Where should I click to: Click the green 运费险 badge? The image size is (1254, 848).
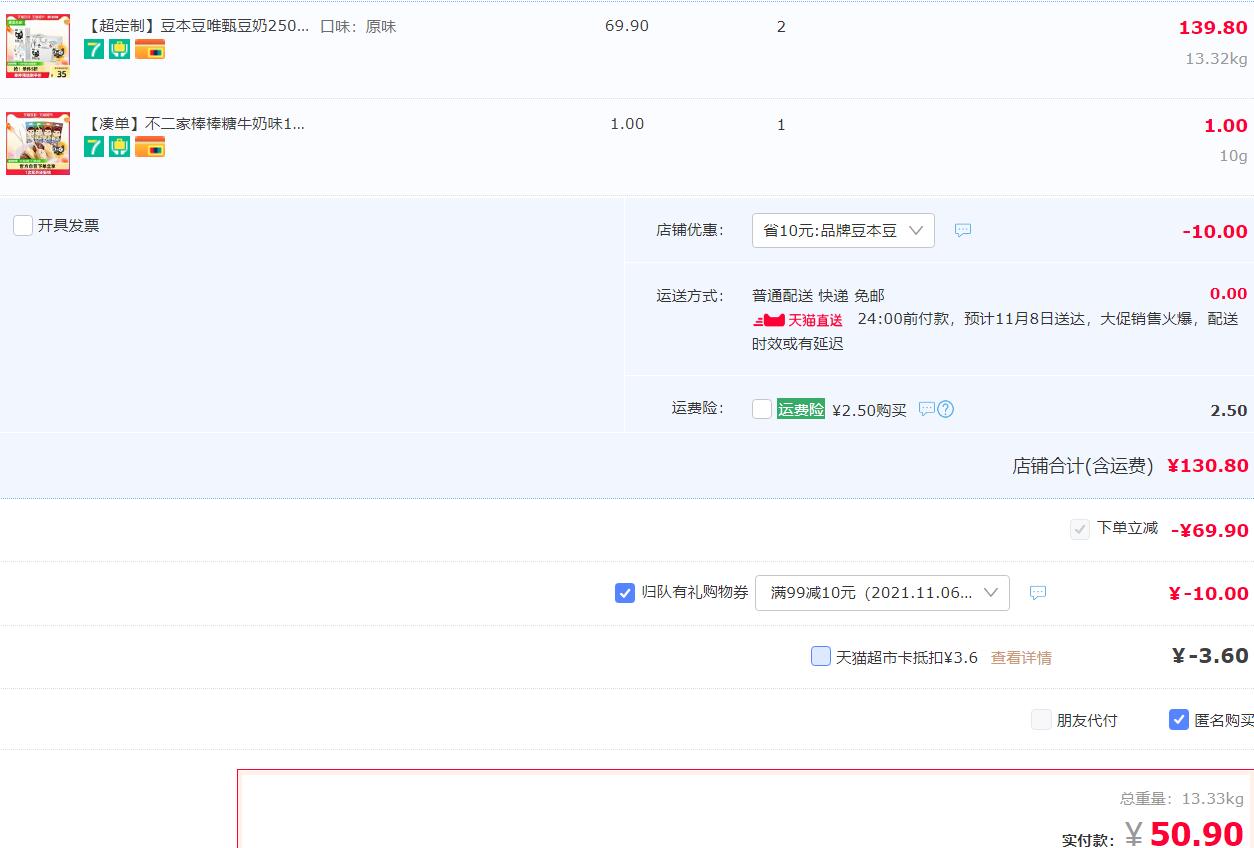point(801,409)
